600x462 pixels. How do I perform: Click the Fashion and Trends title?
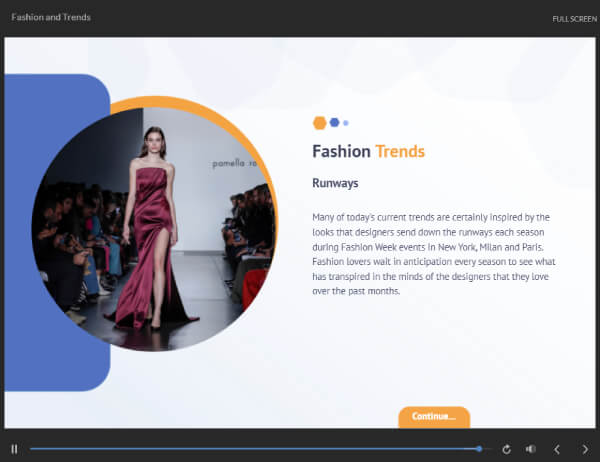(50, 18)
